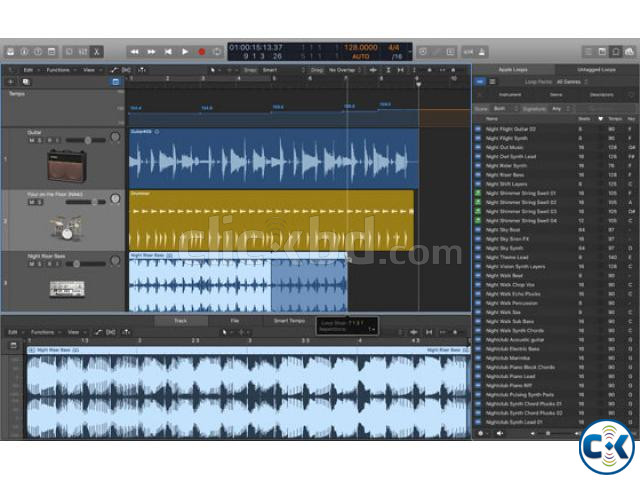640x480 pixels.
Task: Click the Instrument filter button
Action: pyautogui.click(x=510, y=95)
